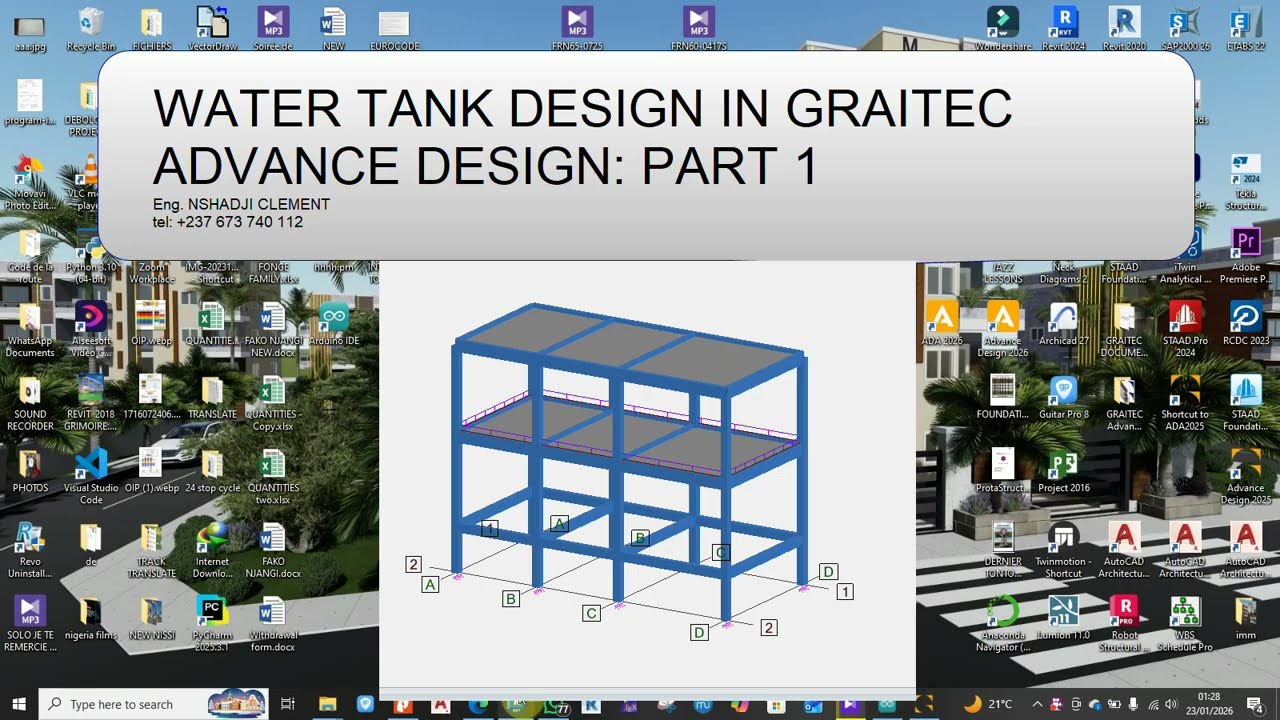Open the imm folder on desktop
This screenshot has height=720, width=1280.
[1246, 617]
